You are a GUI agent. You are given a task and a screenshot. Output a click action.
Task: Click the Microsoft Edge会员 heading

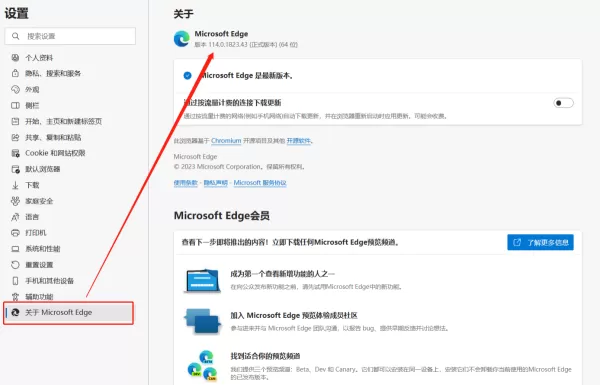pos(222,215)
